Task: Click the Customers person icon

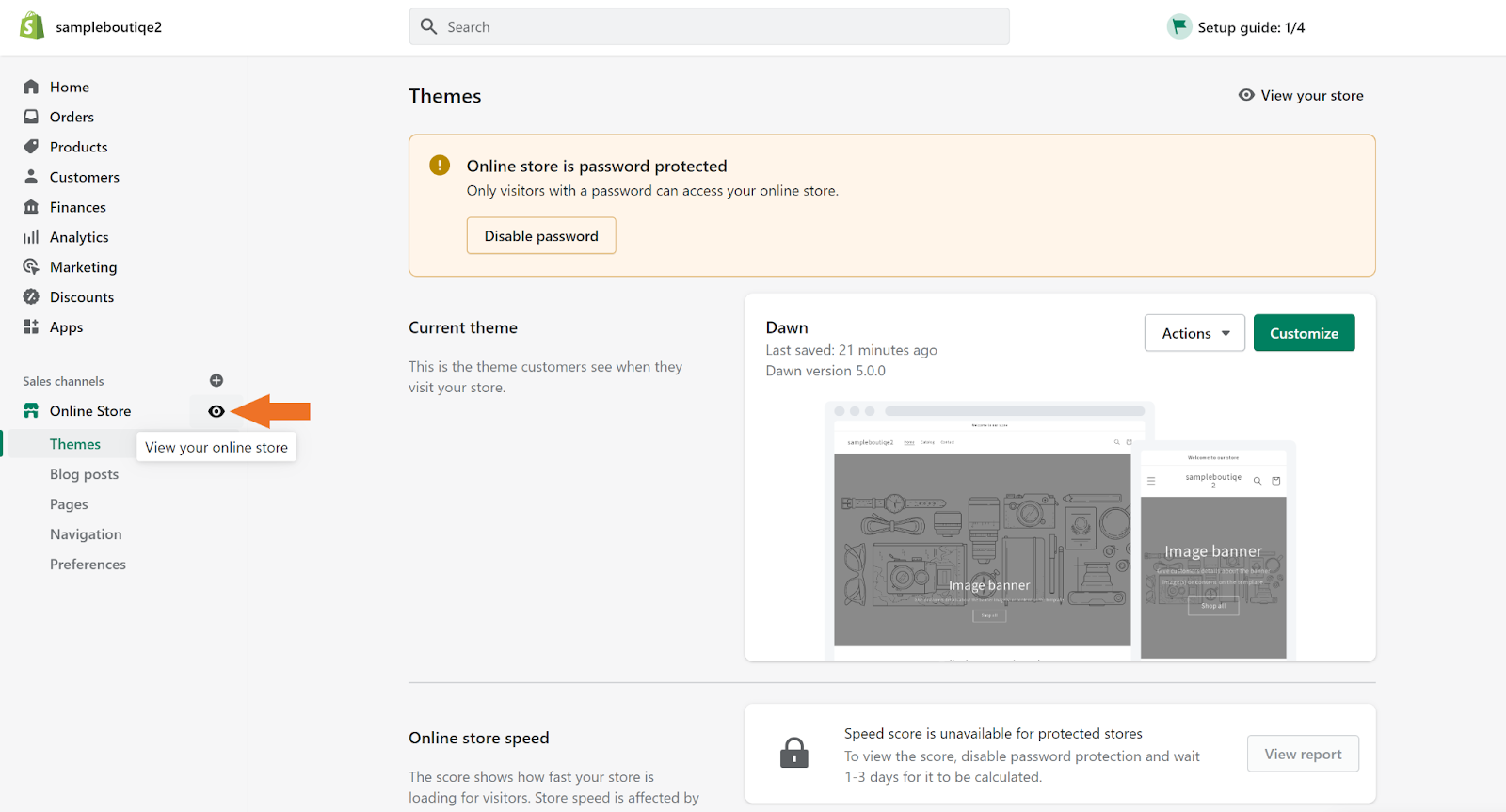Action: coord(31,177)
